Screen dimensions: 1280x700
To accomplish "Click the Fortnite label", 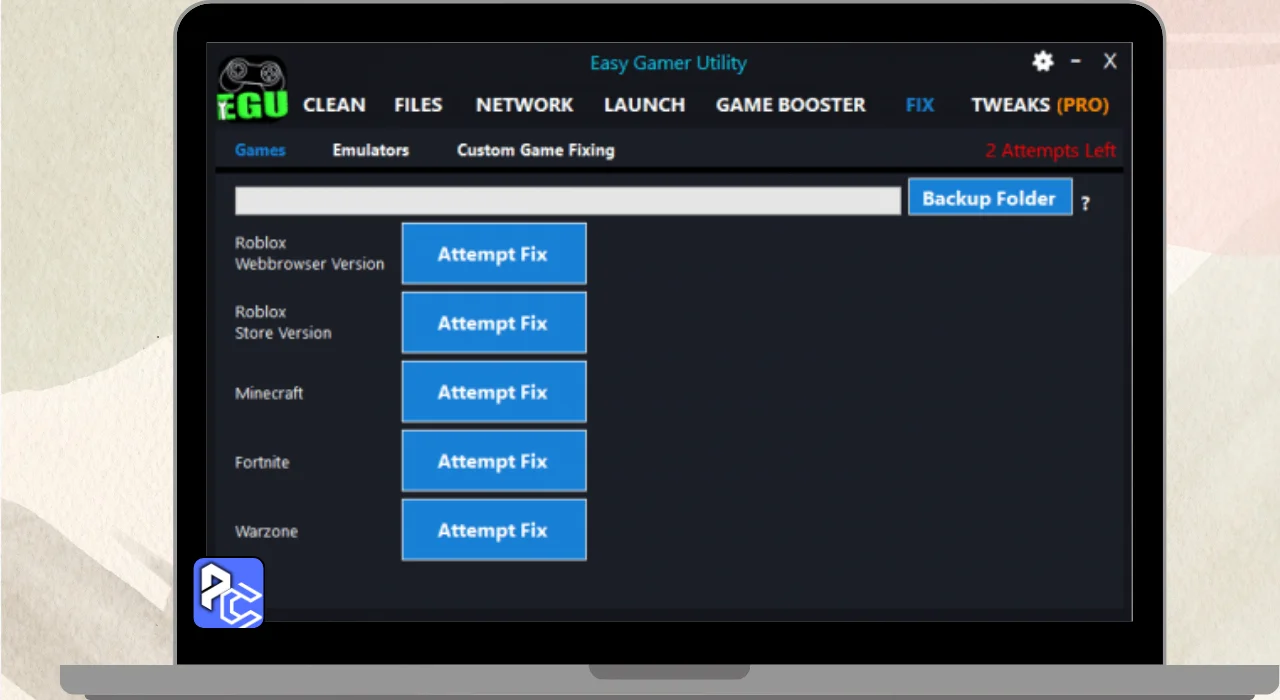I will [262, 462].
